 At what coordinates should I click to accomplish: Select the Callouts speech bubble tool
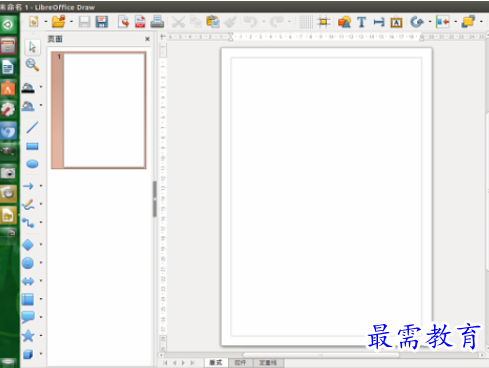tap(28, 317)
